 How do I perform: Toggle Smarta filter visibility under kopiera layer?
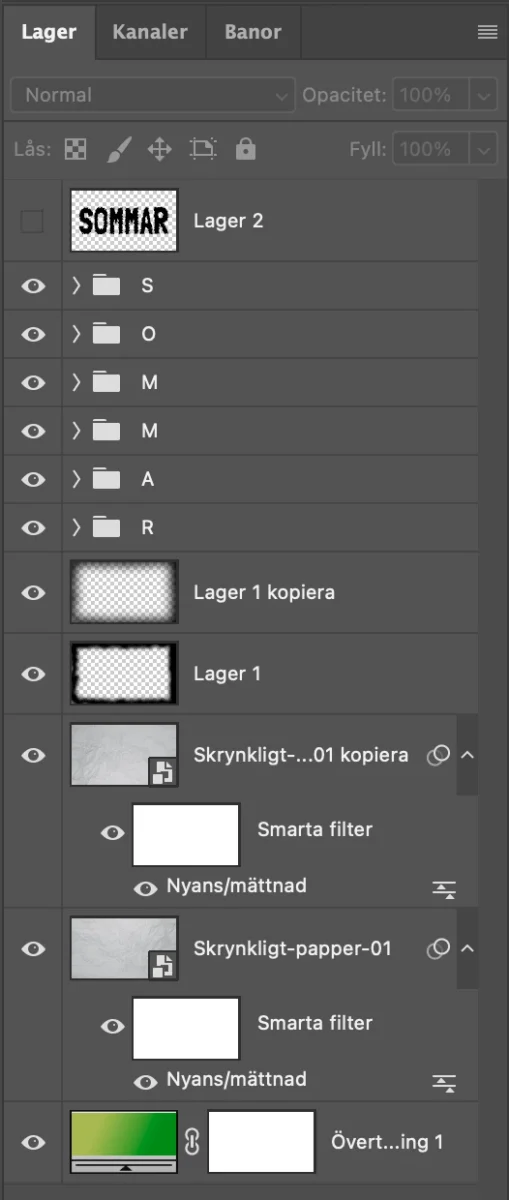tap(113, 833)
